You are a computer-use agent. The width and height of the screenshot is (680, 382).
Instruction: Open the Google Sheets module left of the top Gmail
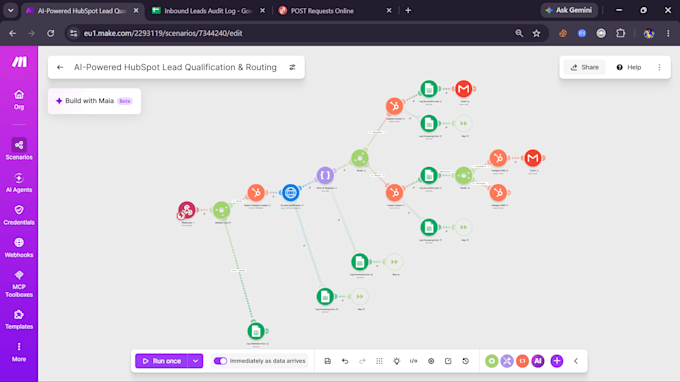pyautogui.click(x=429, y=89)
